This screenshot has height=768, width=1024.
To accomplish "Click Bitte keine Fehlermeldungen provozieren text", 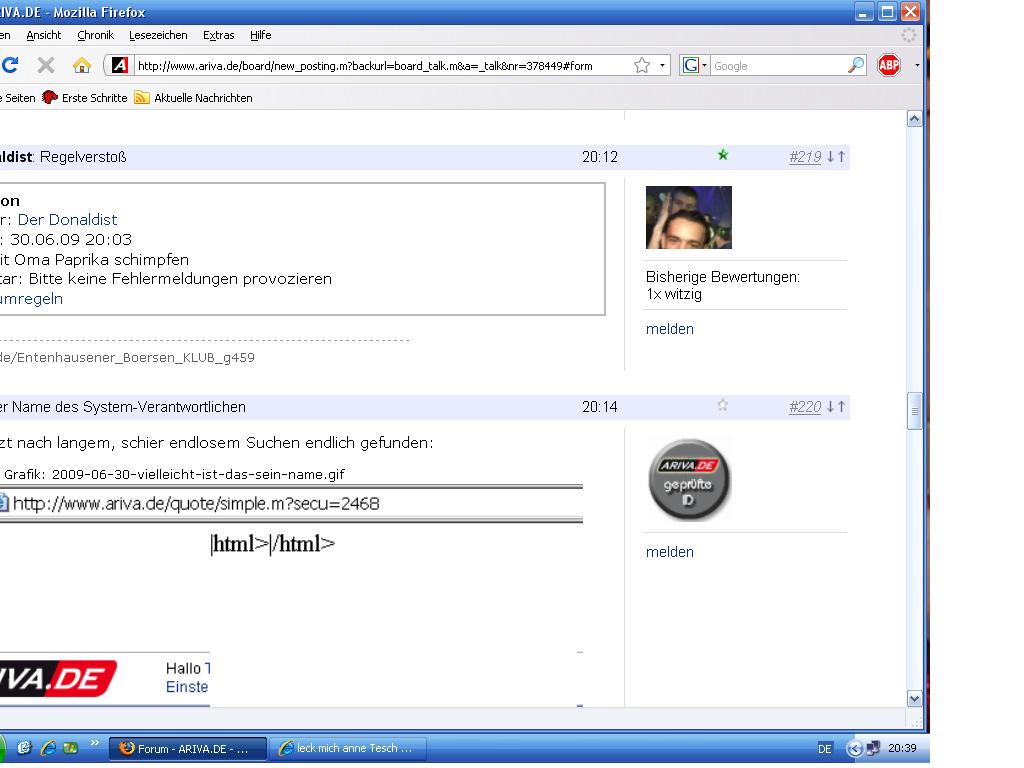I will [x=180, y=279].
